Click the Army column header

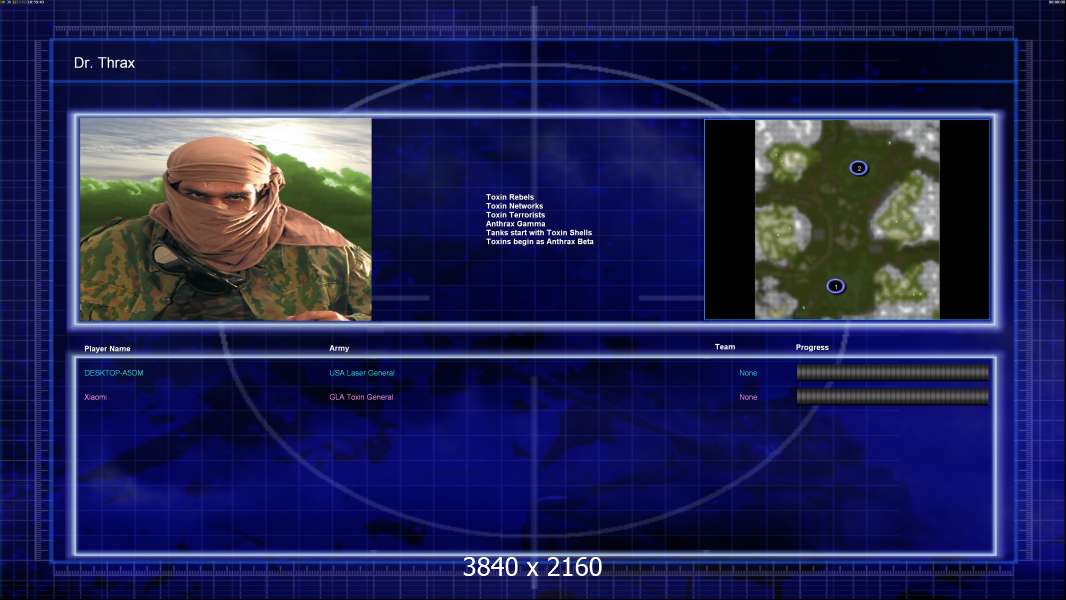click(x=339, y=348)
